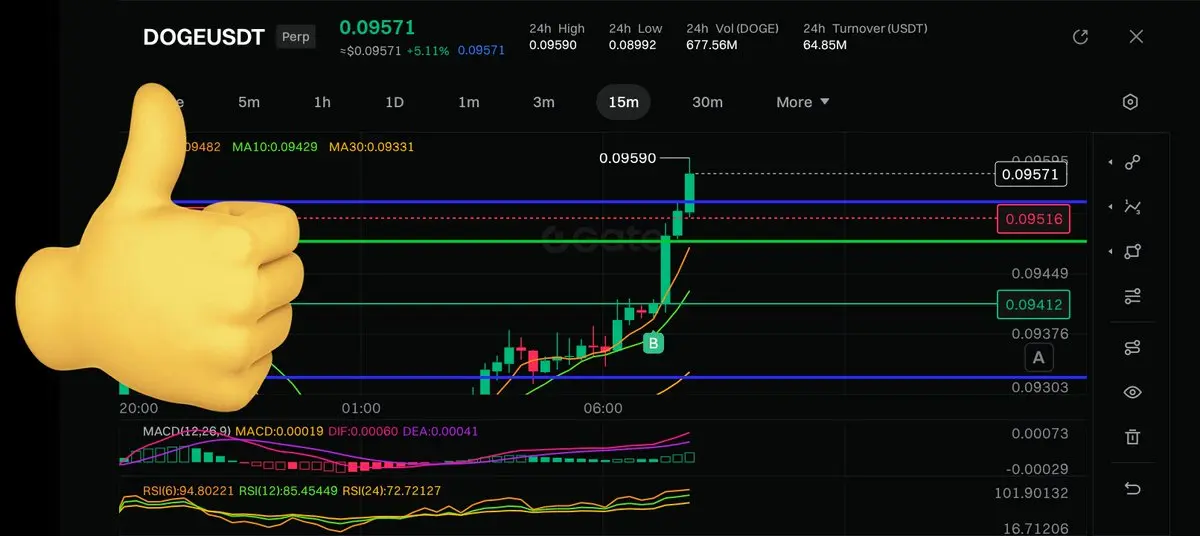The height and width of the screenshot is (536, 1200).
Task: Expand the zigzag path tool options arrow
Action: [1110, 207]
